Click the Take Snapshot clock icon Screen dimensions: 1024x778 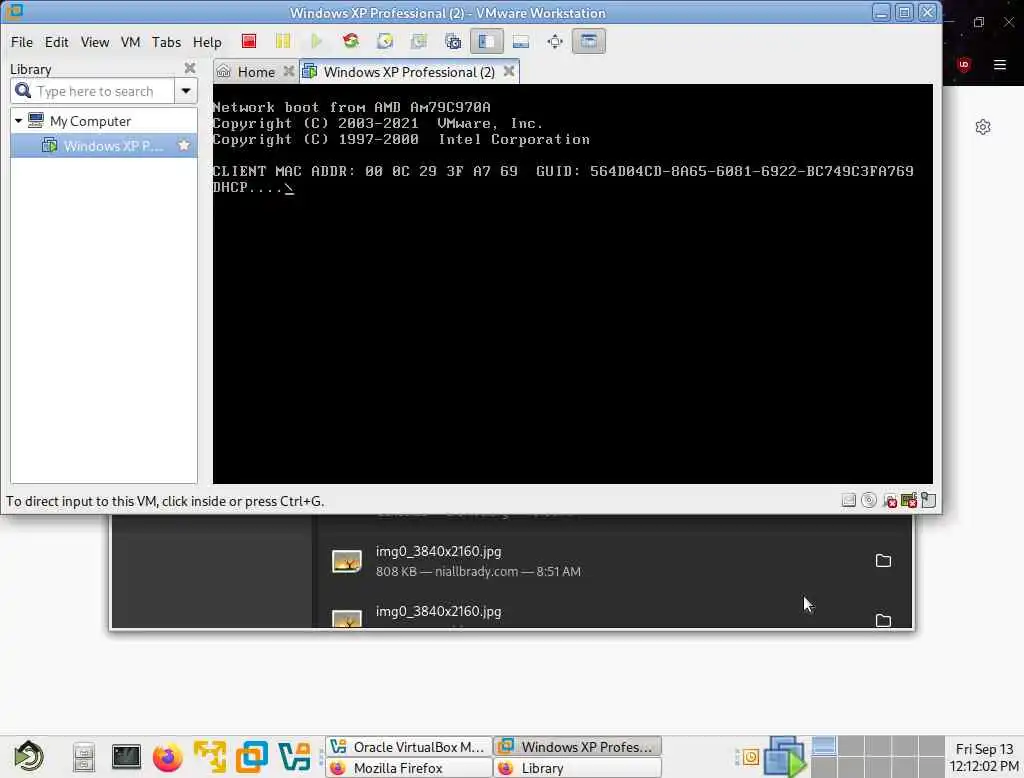(385, 41)
